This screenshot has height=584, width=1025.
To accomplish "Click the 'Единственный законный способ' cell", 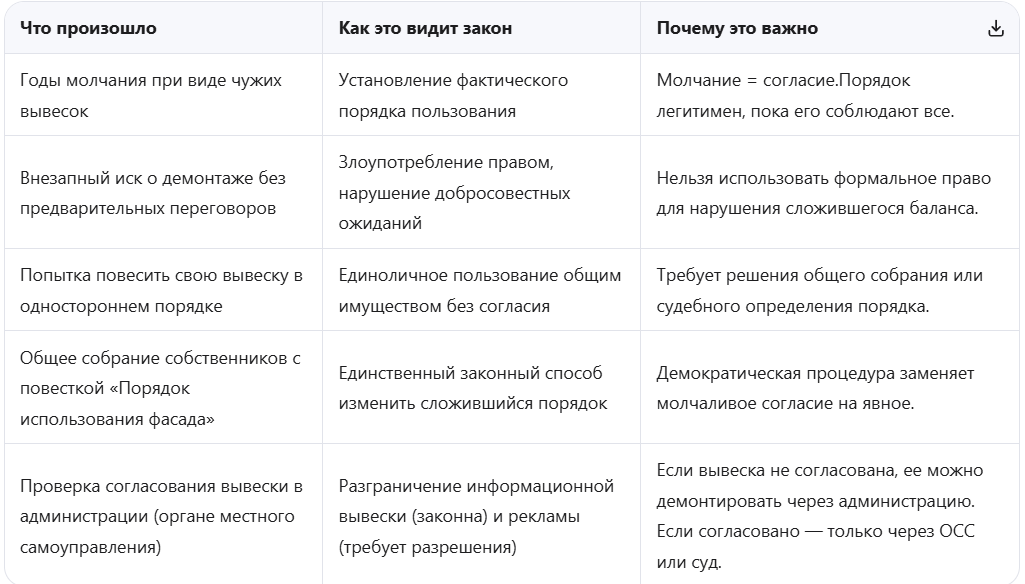I will click(481, 387).
